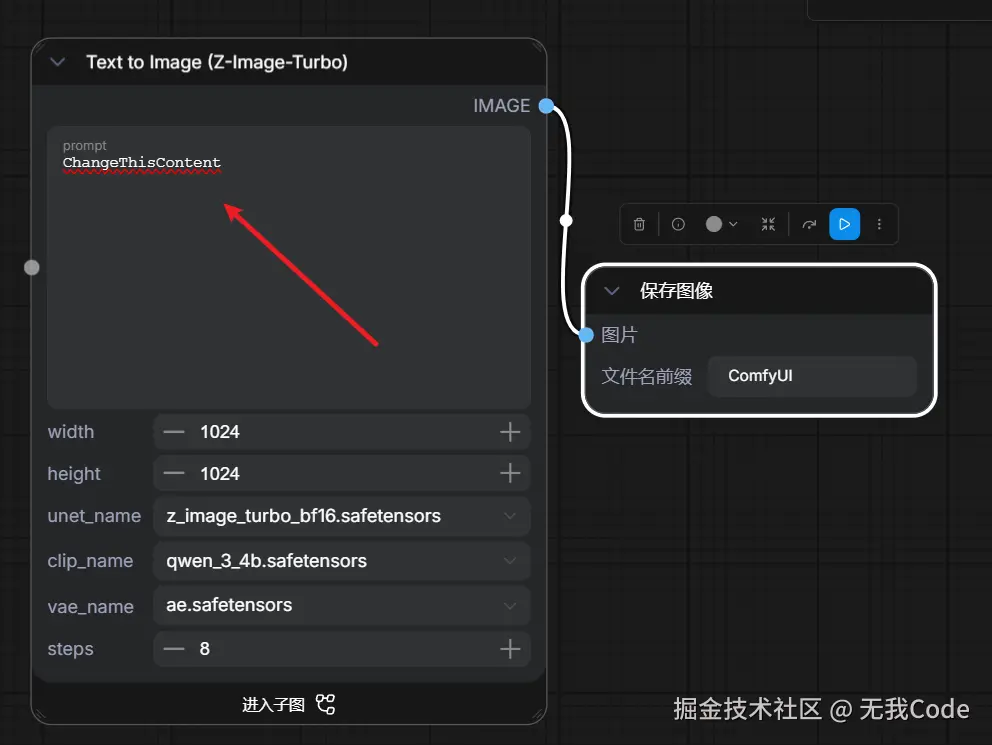Click the steps value 8

204,649
